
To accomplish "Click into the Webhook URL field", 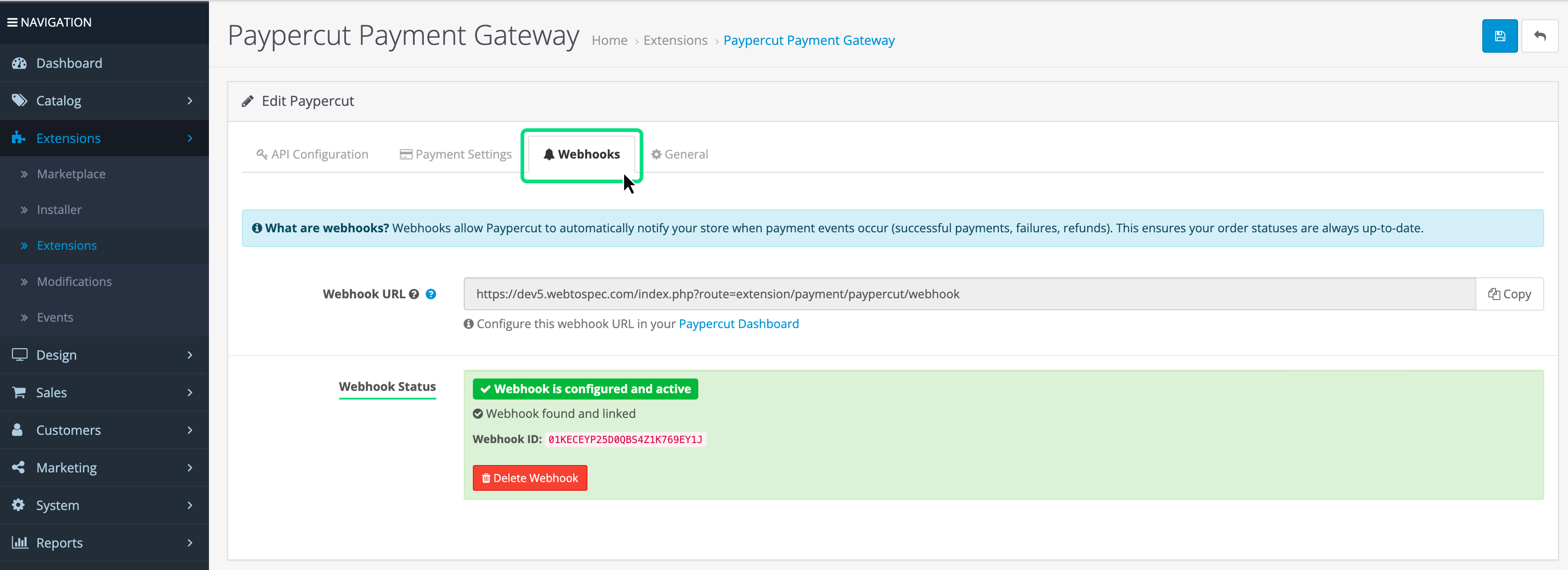I will [970, 294].
